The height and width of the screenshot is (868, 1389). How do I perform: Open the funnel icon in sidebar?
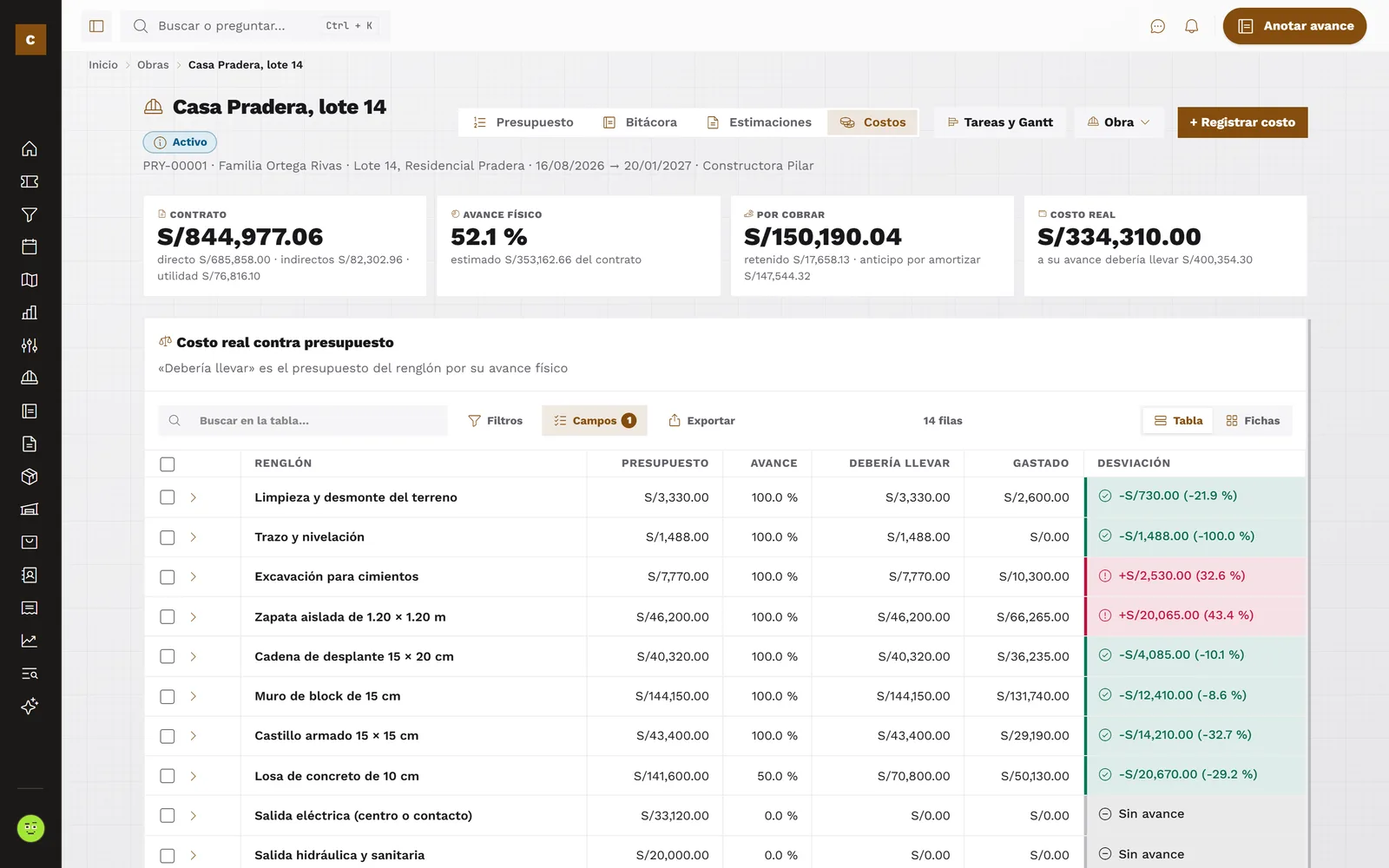[30, 214]
